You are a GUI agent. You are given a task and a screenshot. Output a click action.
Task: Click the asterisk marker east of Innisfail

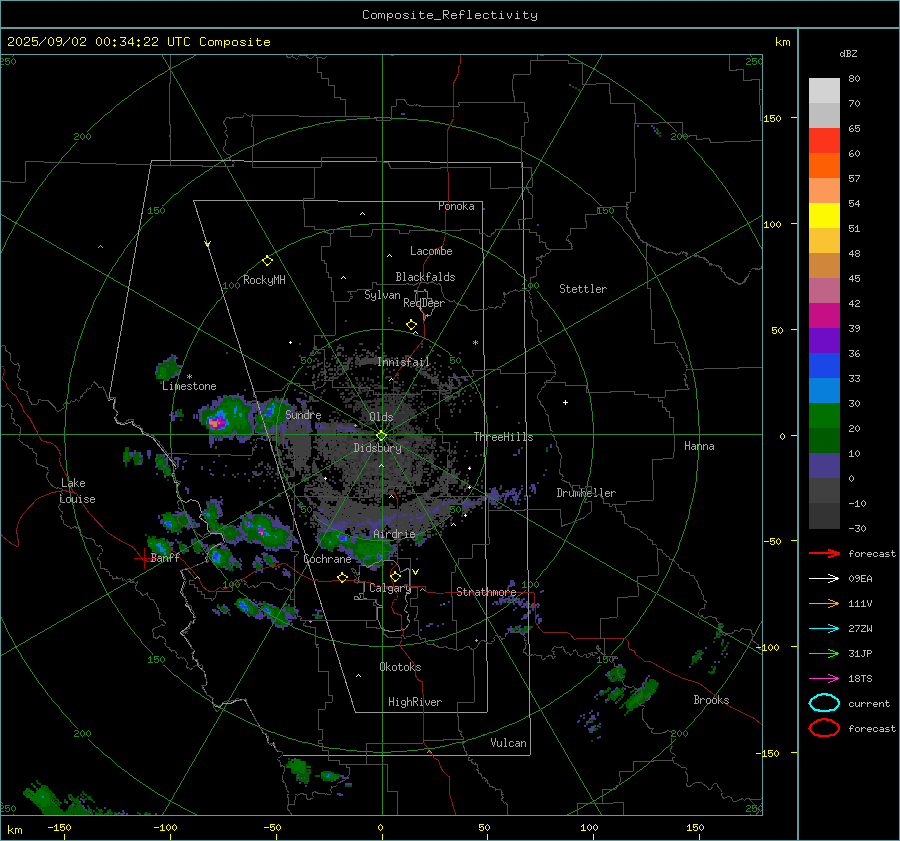click(475, 343)
